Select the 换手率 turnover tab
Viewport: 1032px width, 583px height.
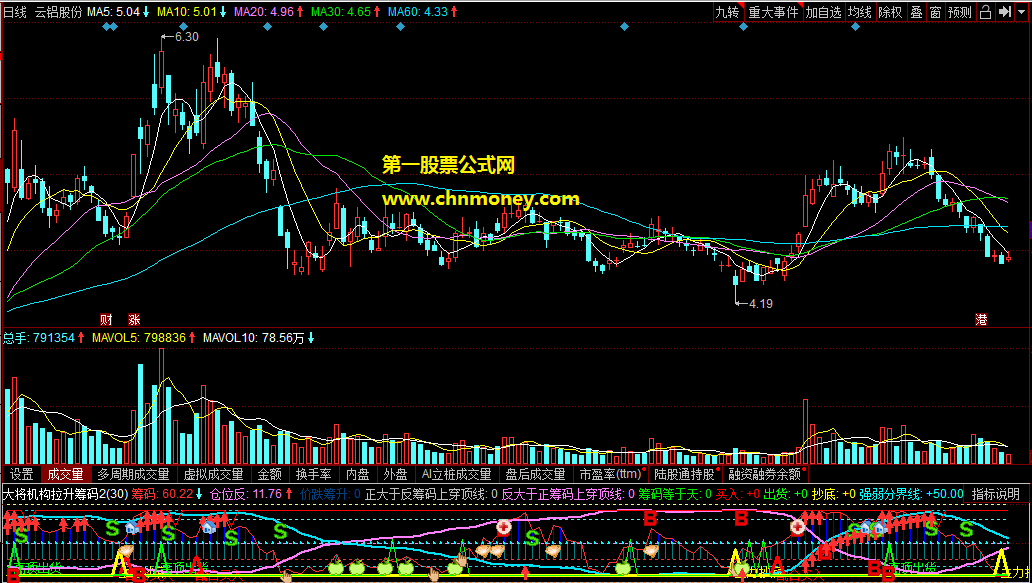[x=313, y=474]
